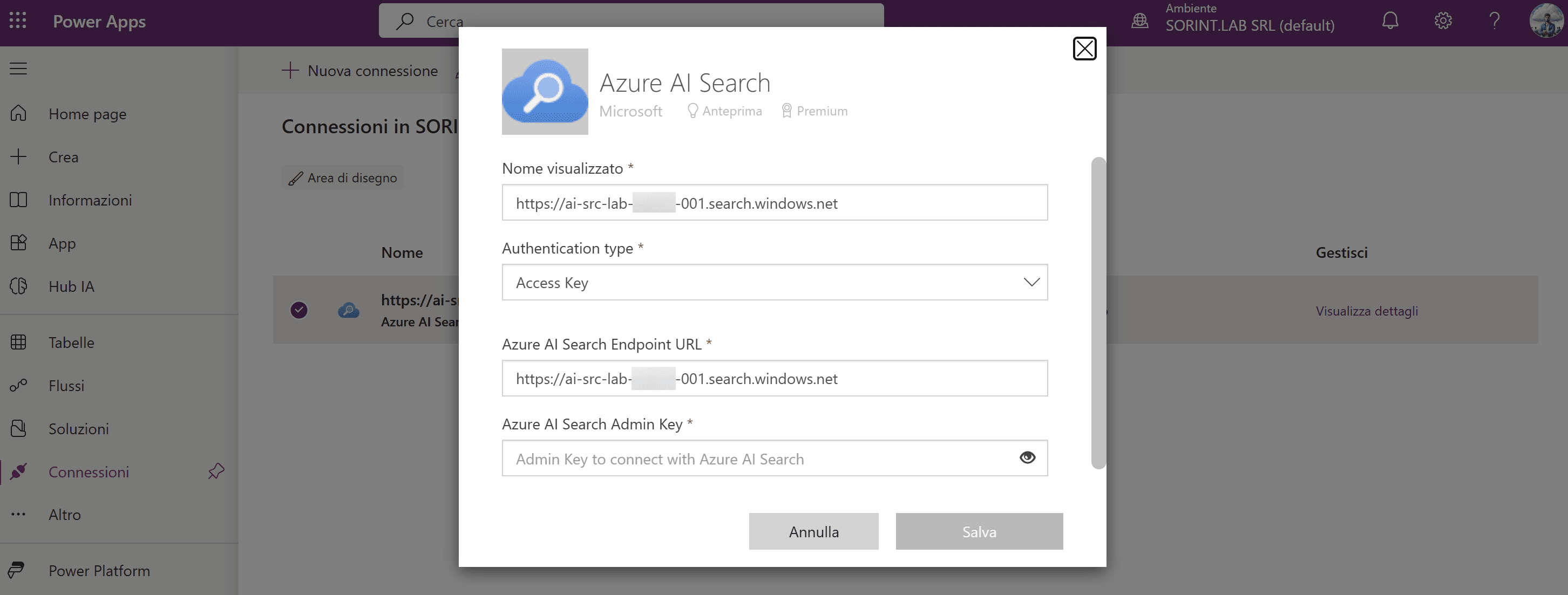Open the Authentication type dropdown
The height and width of the screenshot is (595, 1568).
click(x=774, y=282)
